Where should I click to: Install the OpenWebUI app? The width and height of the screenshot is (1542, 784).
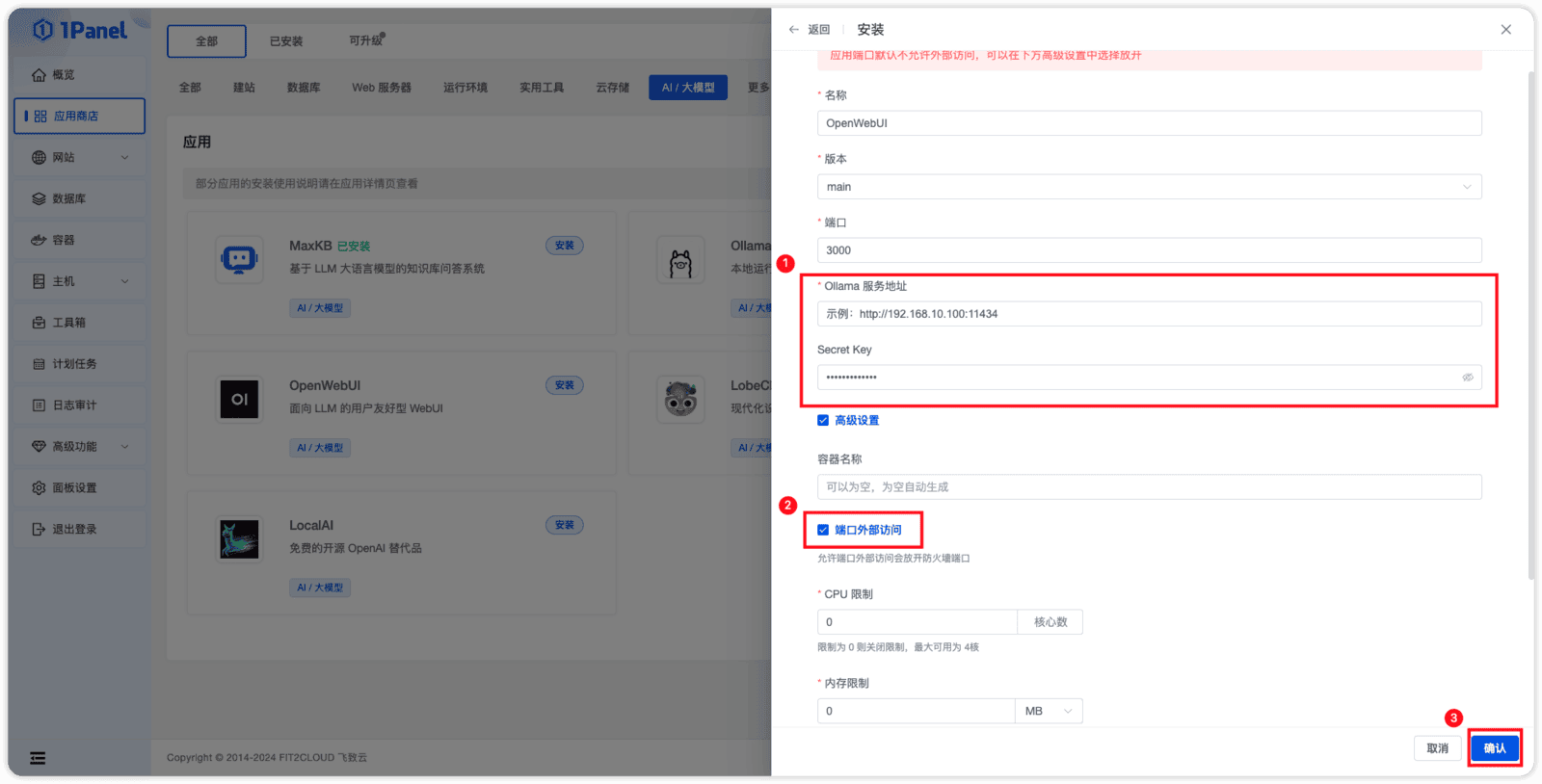pos(565,385)
